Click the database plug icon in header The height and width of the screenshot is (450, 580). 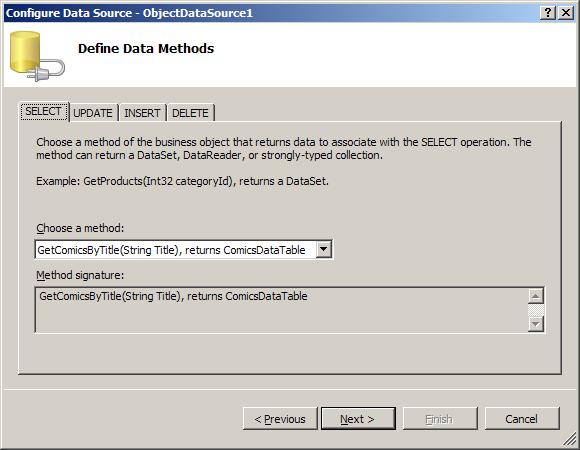[x=37, y=56]
